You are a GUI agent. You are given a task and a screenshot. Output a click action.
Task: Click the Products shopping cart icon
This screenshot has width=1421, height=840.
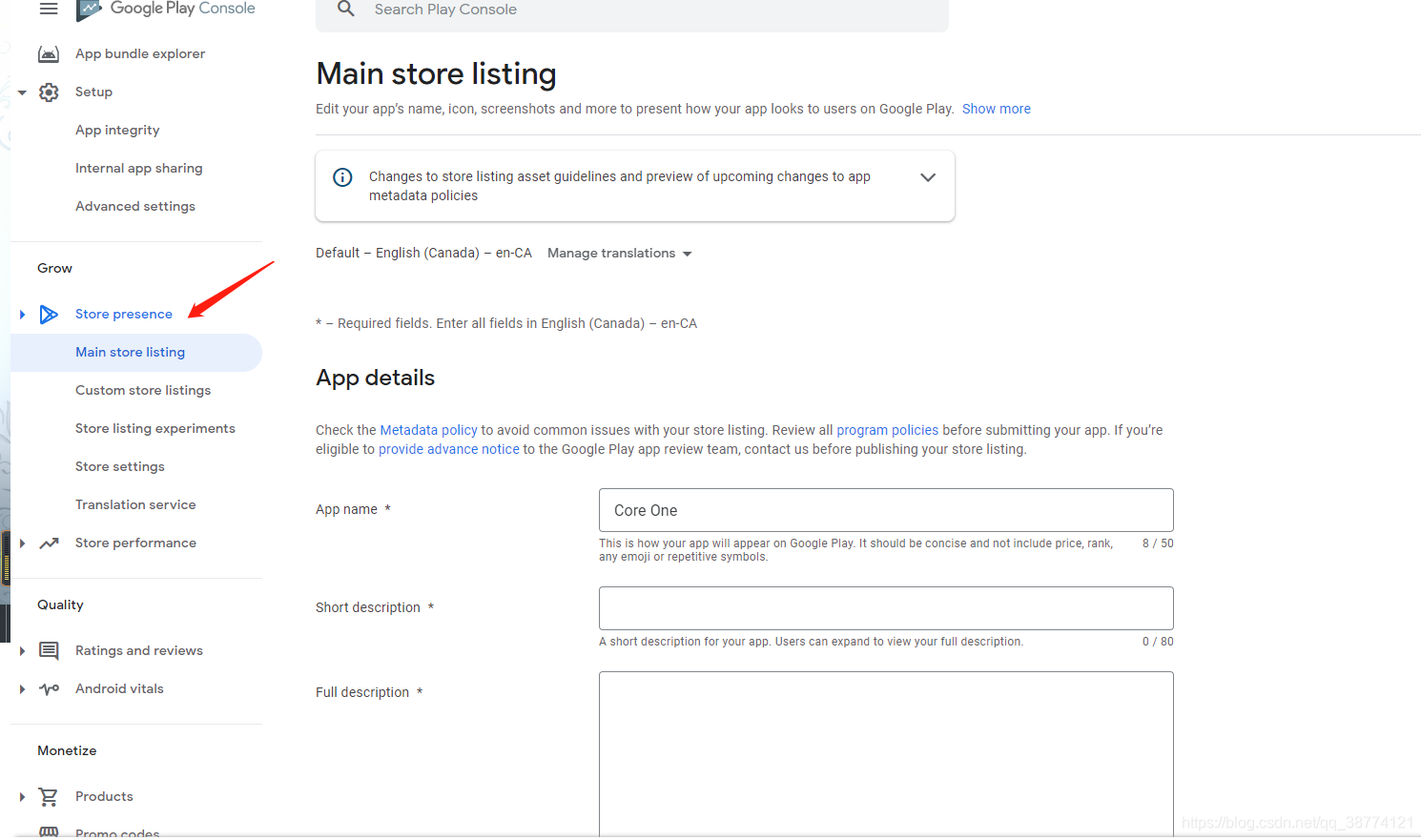click(x=49, y=796)
